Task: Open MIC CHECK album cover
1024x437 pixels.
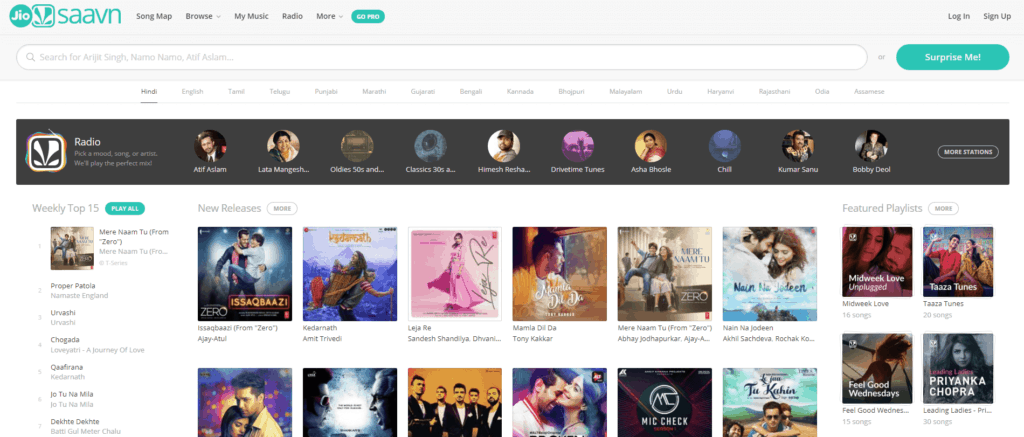Action: pyautogui.click(x=665, y=402)
